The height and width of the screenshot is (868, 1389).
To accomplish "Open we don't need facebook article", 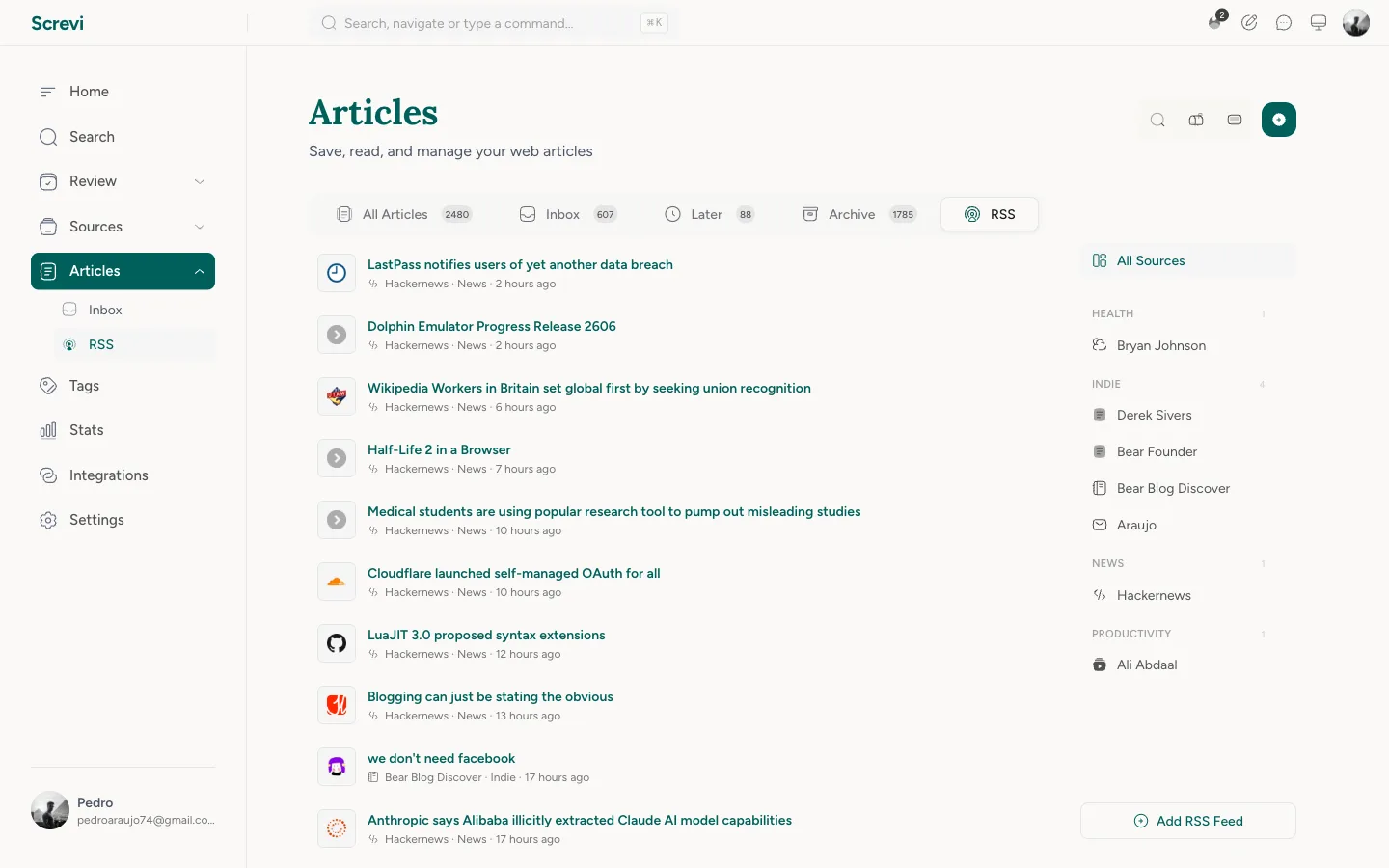I will click(442, 758).
